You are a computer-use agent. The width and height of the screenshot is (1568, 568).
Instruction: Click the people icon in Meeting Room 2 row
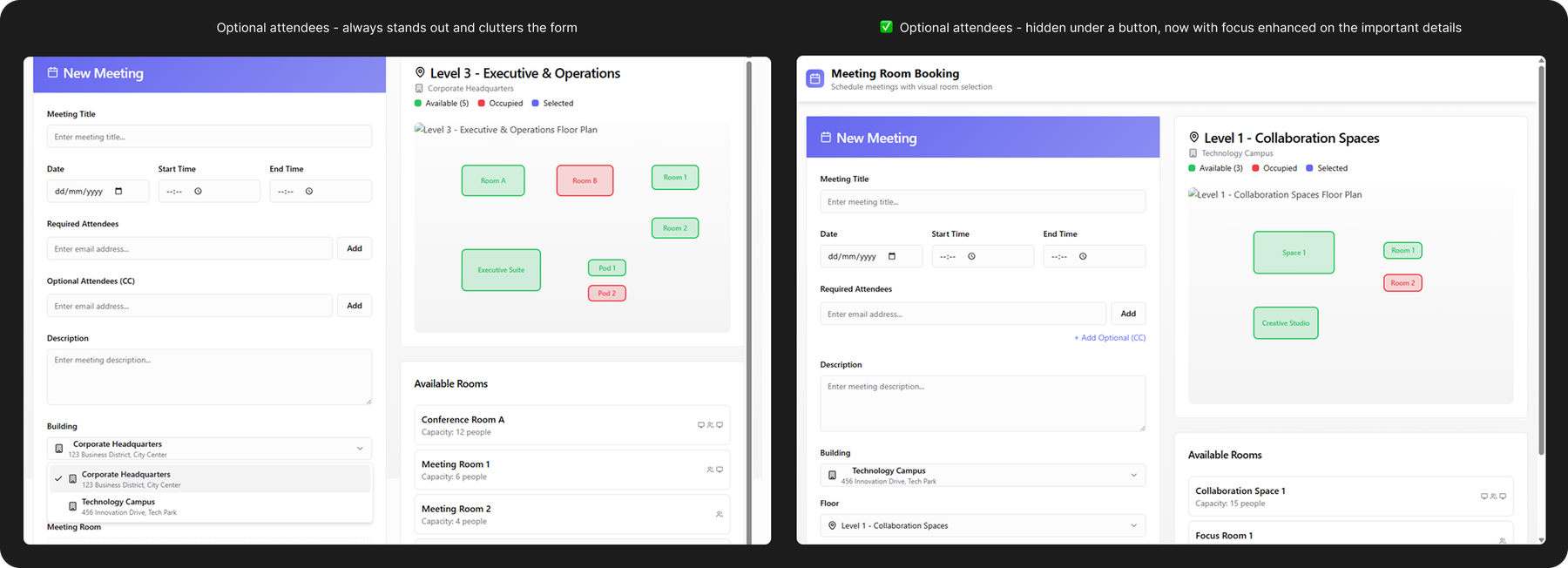click(x=719, y=515)
